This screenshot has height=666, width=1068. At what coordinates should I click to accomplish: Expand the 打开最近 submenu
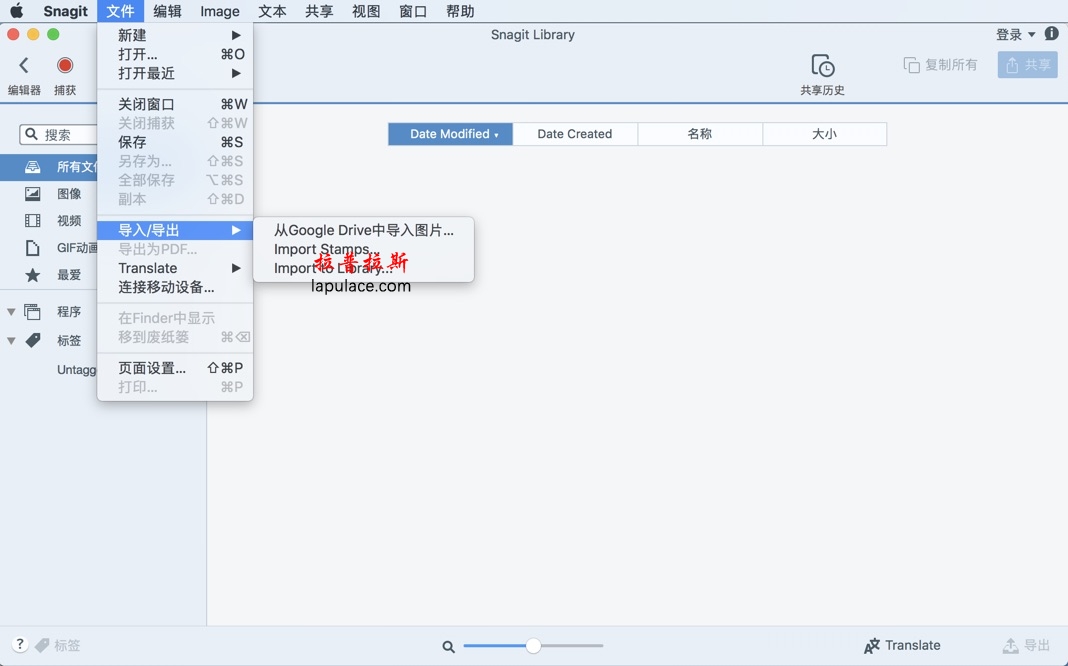pyautogui.click(x=175, y=74)
